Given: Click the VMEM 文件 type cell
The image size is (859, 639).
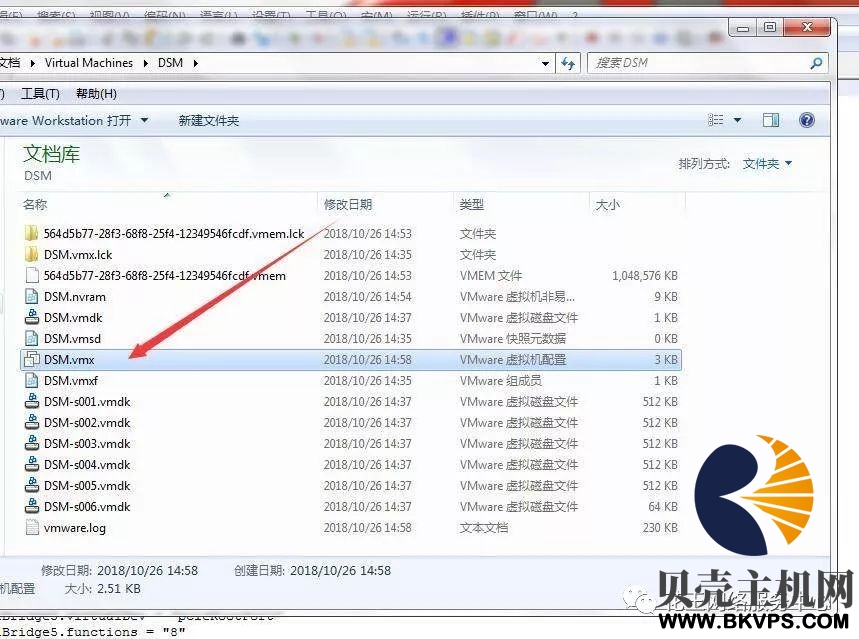Looking at the screenshot, I should click(491, 276).
